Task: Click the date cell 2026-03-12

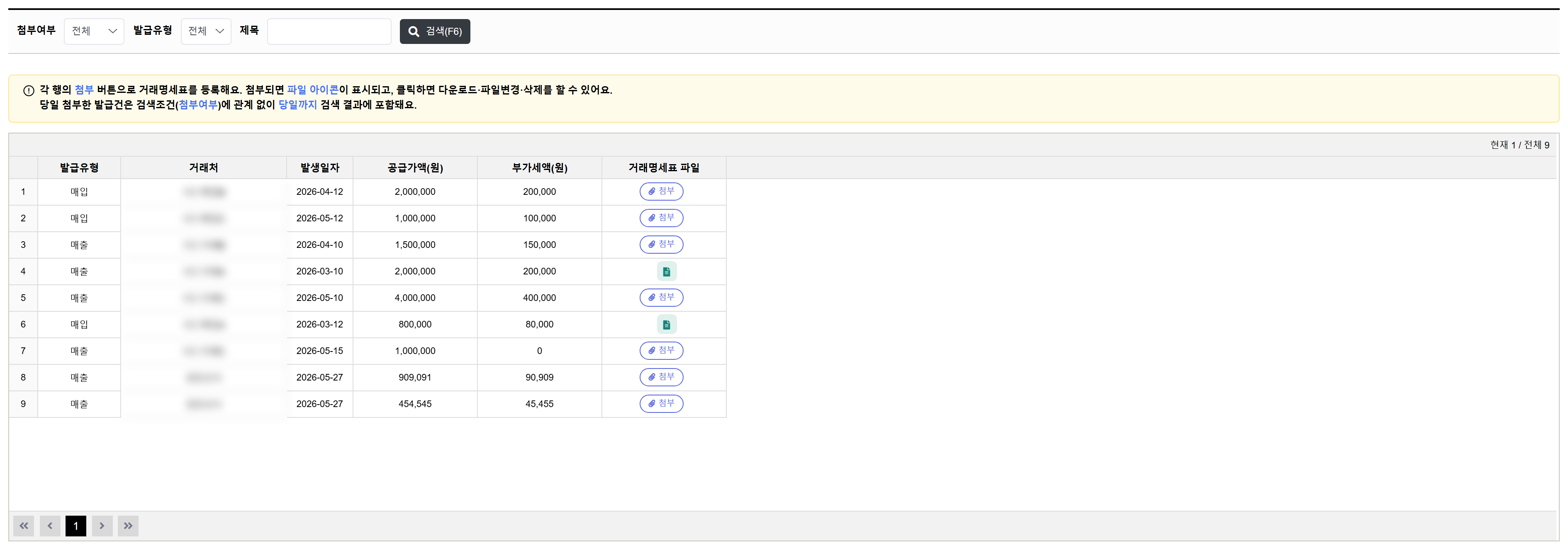Action: (x=319, y=324)
